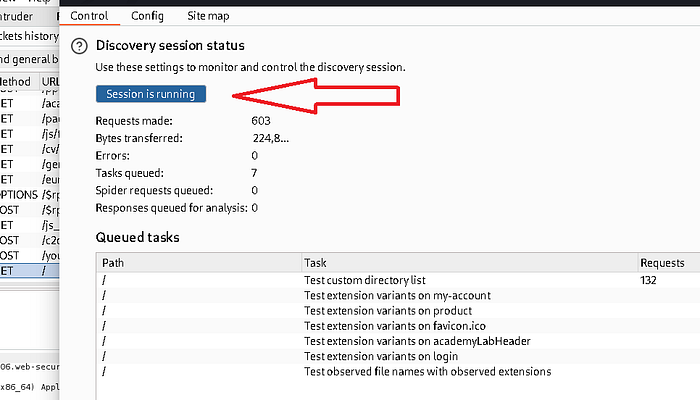
Task: Open the Intruder tab in background window
Action: coord(17,17)
